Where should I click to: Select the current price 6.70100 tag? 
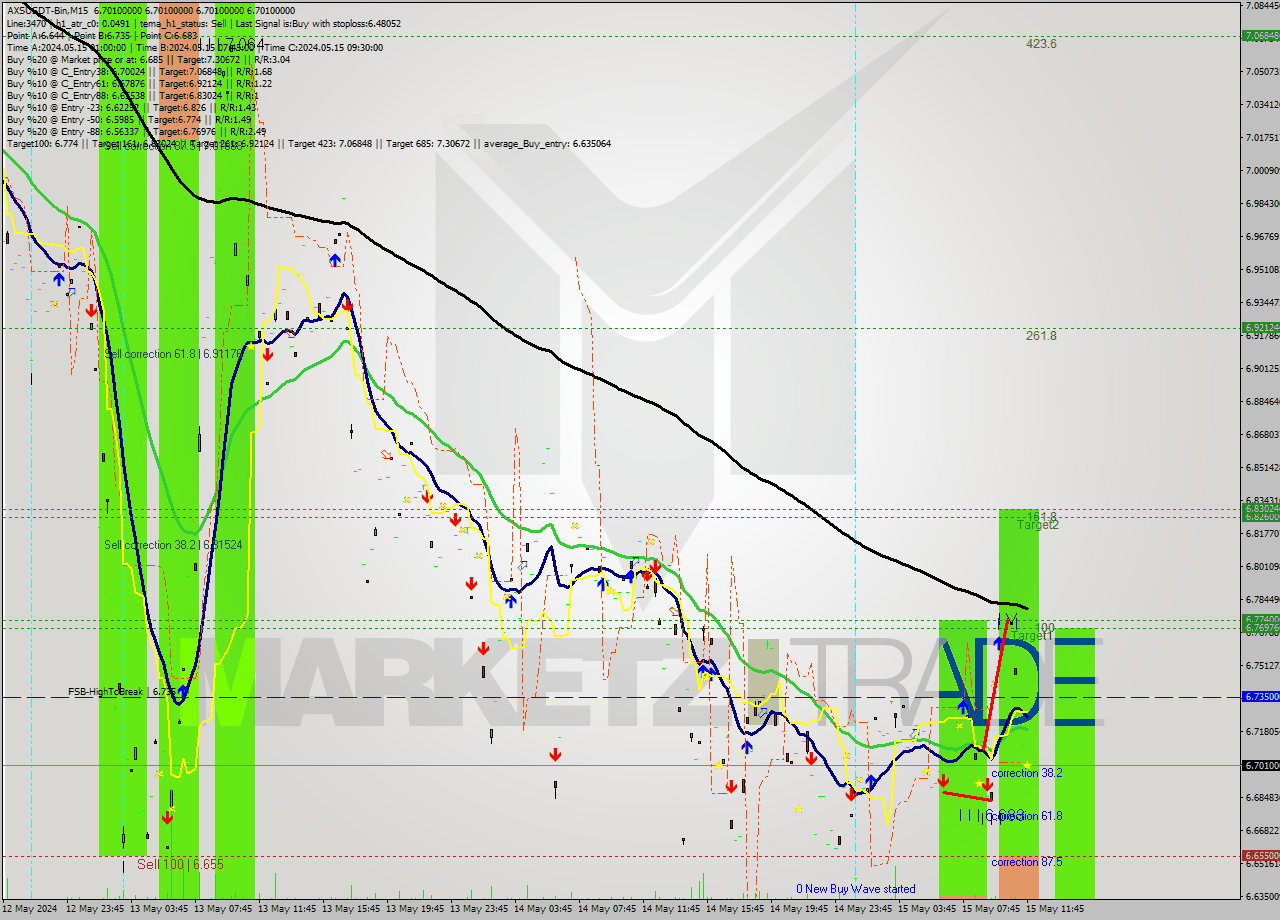click(x=1259, y=765)
